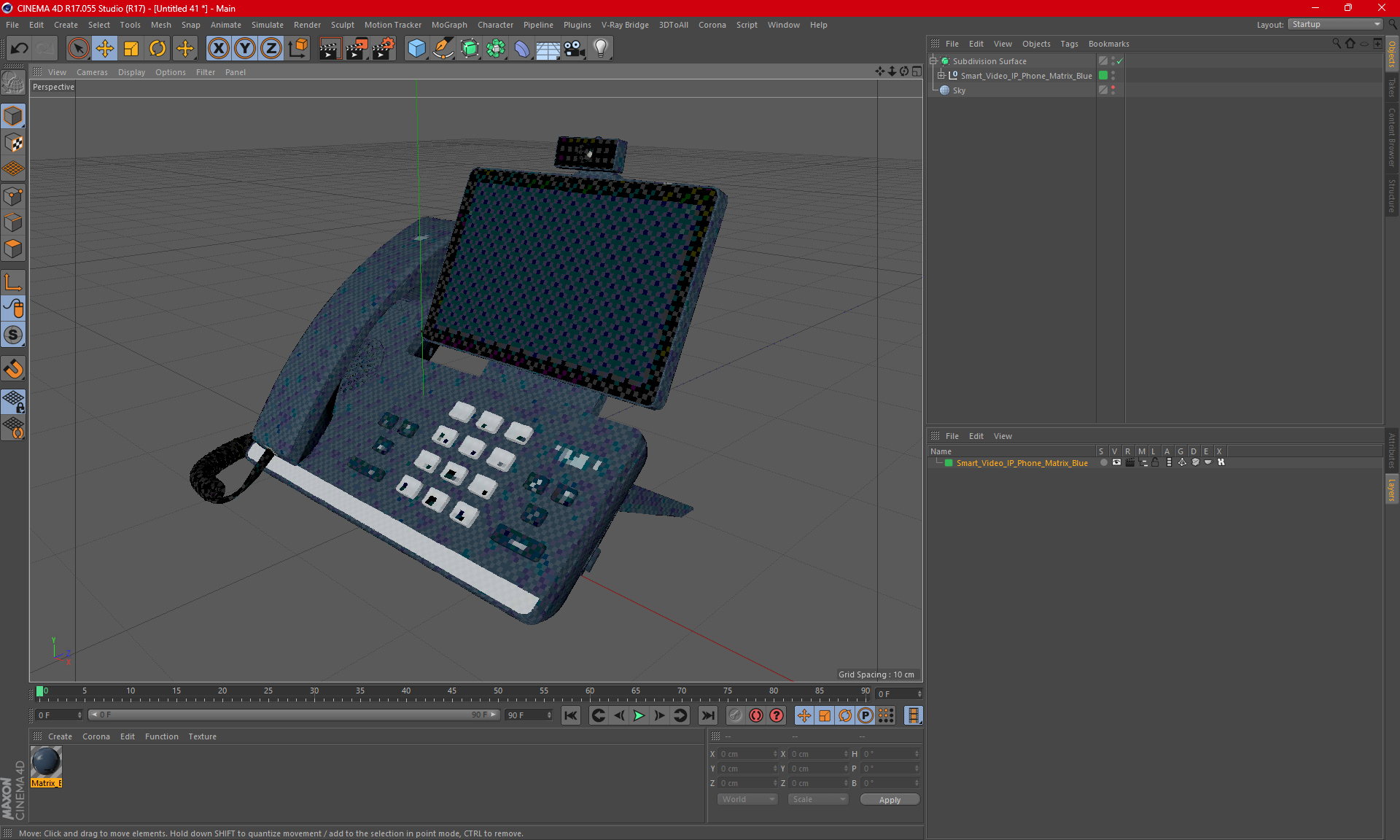Render the active view
The width and height of the screenshot is (1400, 840).
330,49
